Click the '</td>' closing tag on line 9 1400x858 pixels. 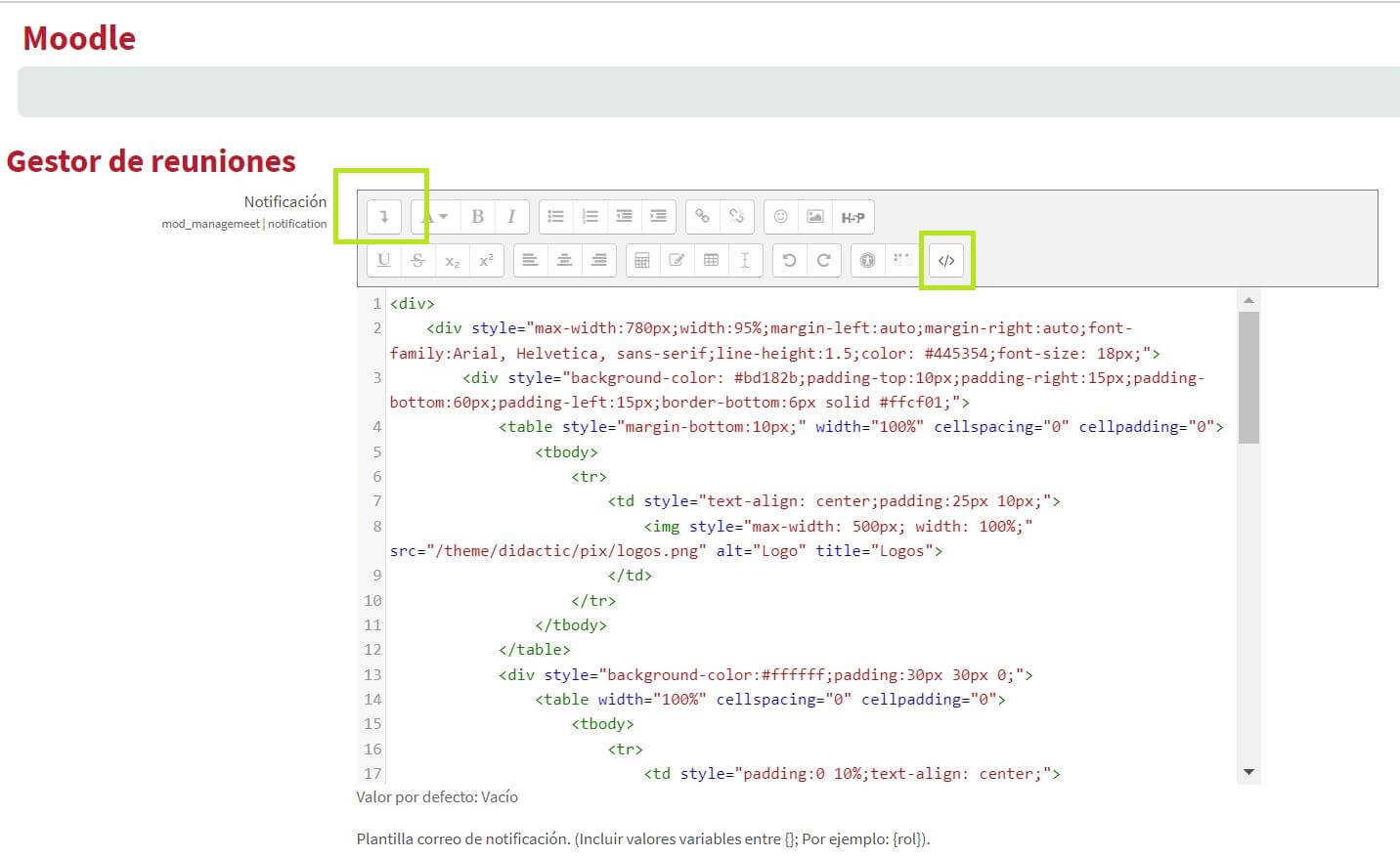630,576
